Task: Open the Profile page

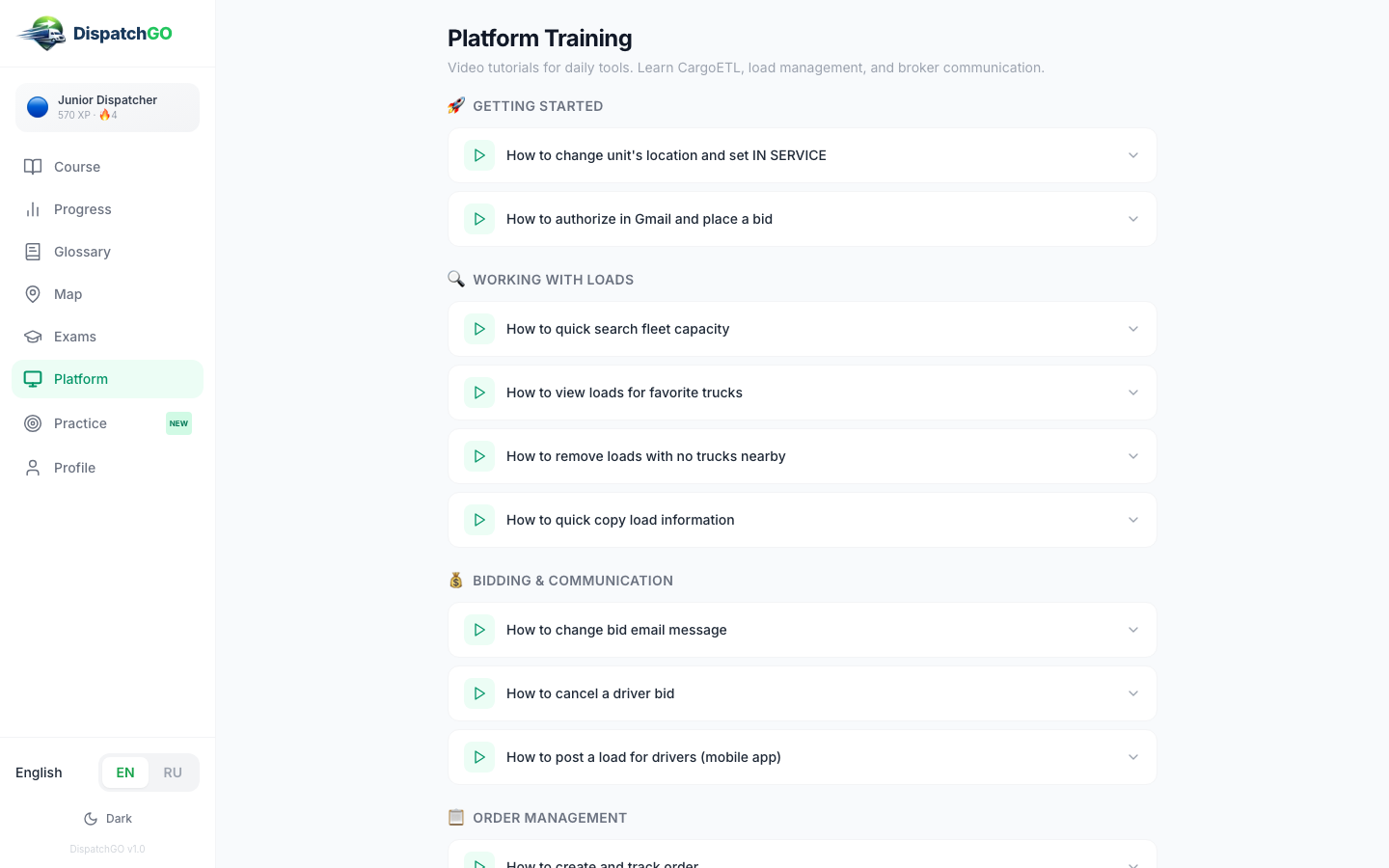Action: coord(107,468)
